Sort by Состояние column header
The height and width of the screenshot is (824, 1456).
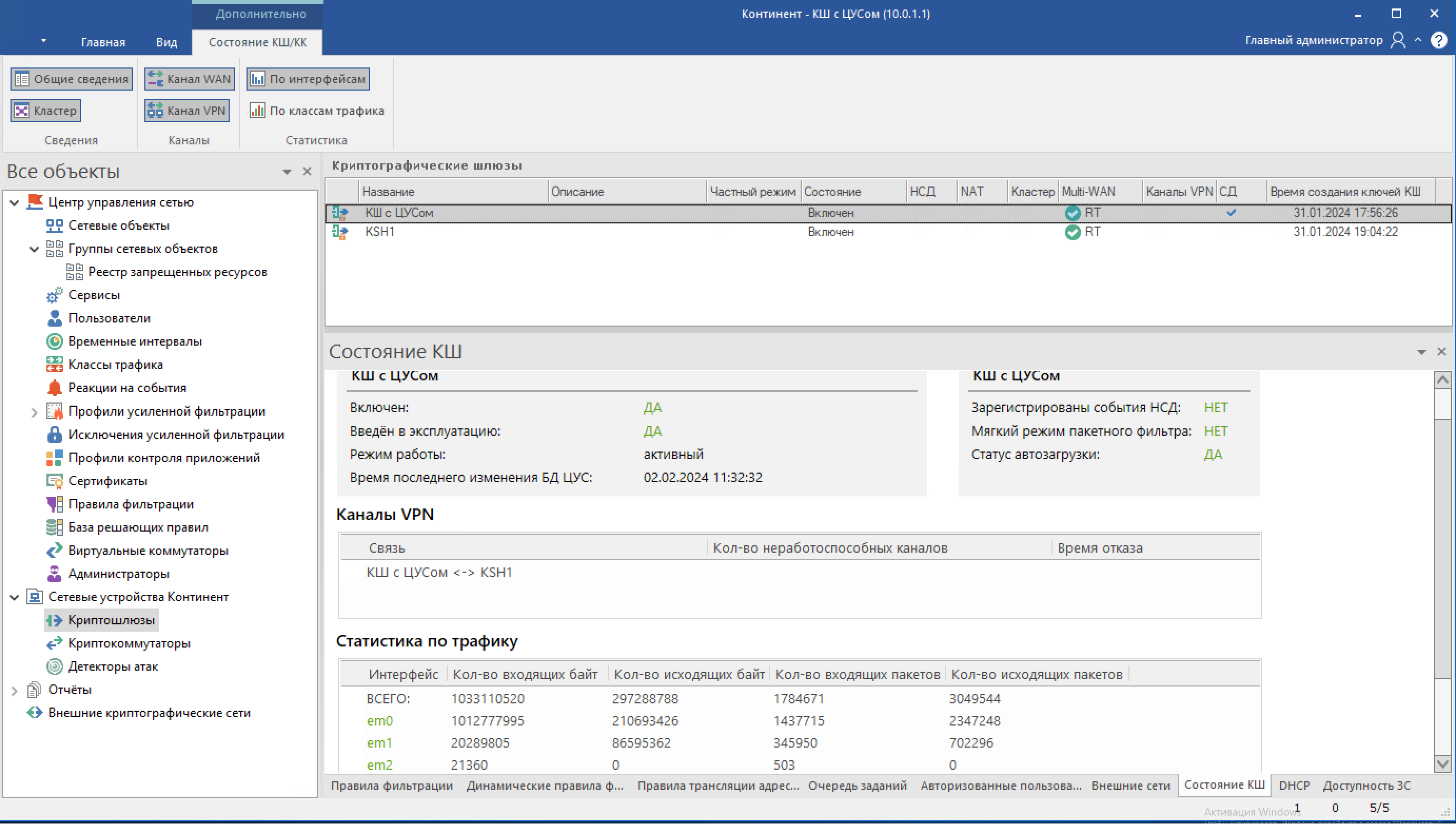click(832, 191)
